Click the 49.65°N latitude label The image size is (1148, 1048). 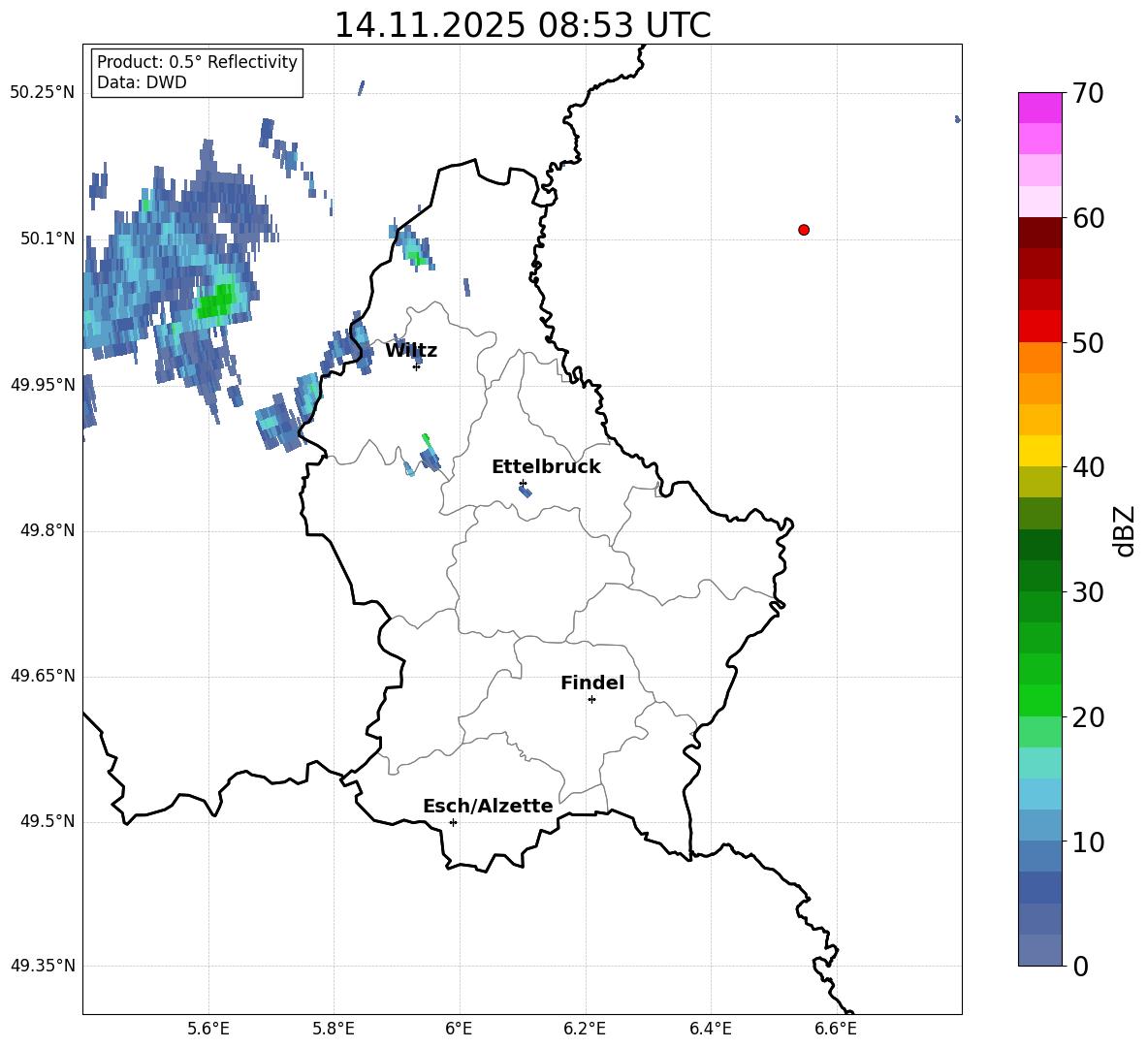coord(43,677)
